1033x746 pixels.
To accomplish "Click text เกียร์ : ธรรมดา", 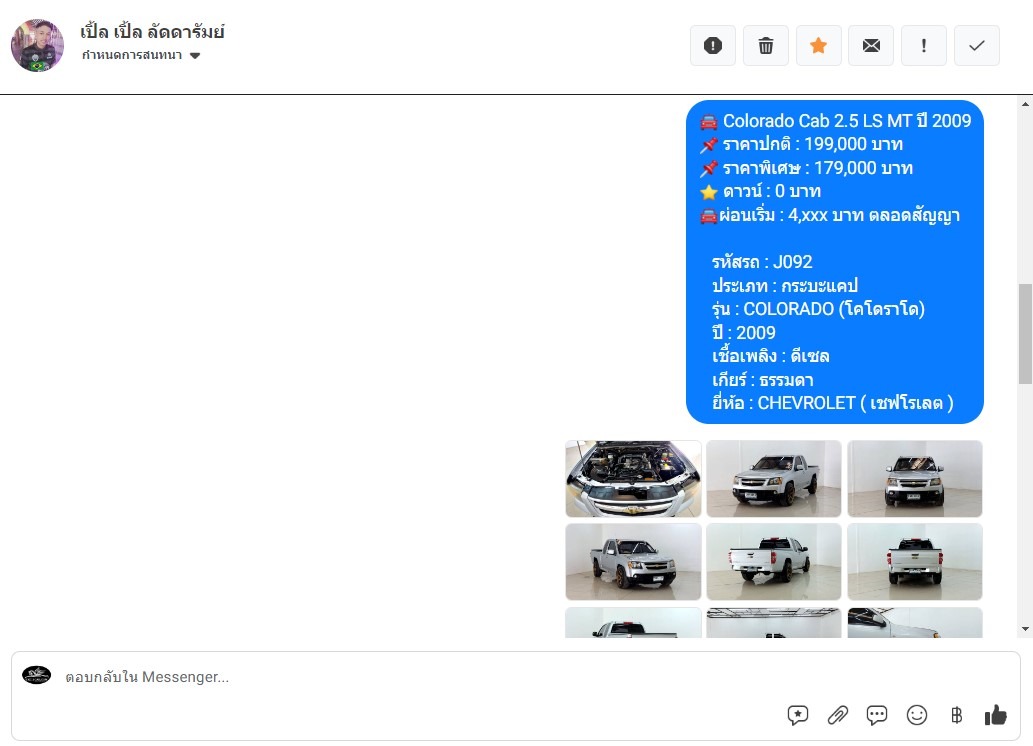I will point(762,380).
